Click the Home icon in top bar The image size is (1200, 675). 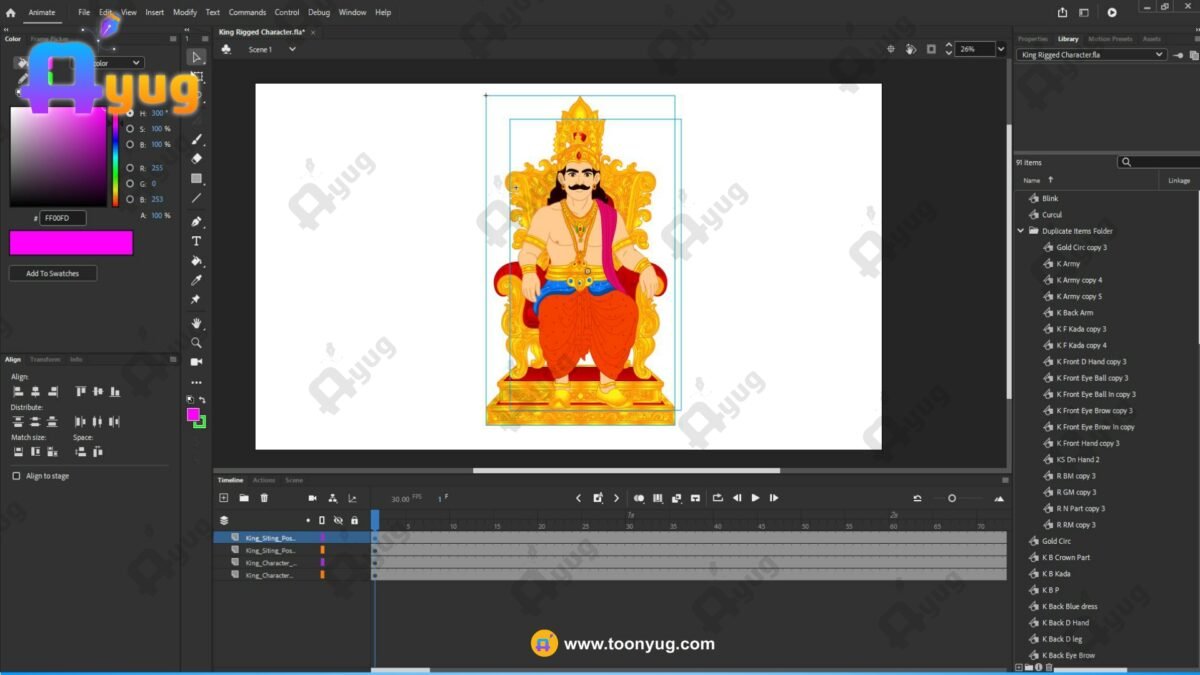11,13
